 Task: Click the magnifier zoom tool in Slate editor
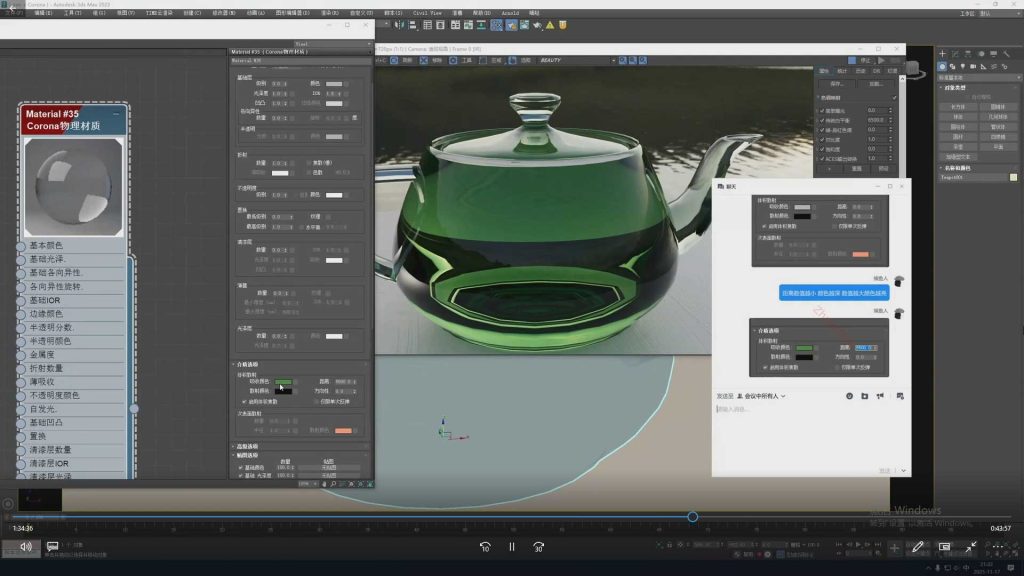[333, 484]
